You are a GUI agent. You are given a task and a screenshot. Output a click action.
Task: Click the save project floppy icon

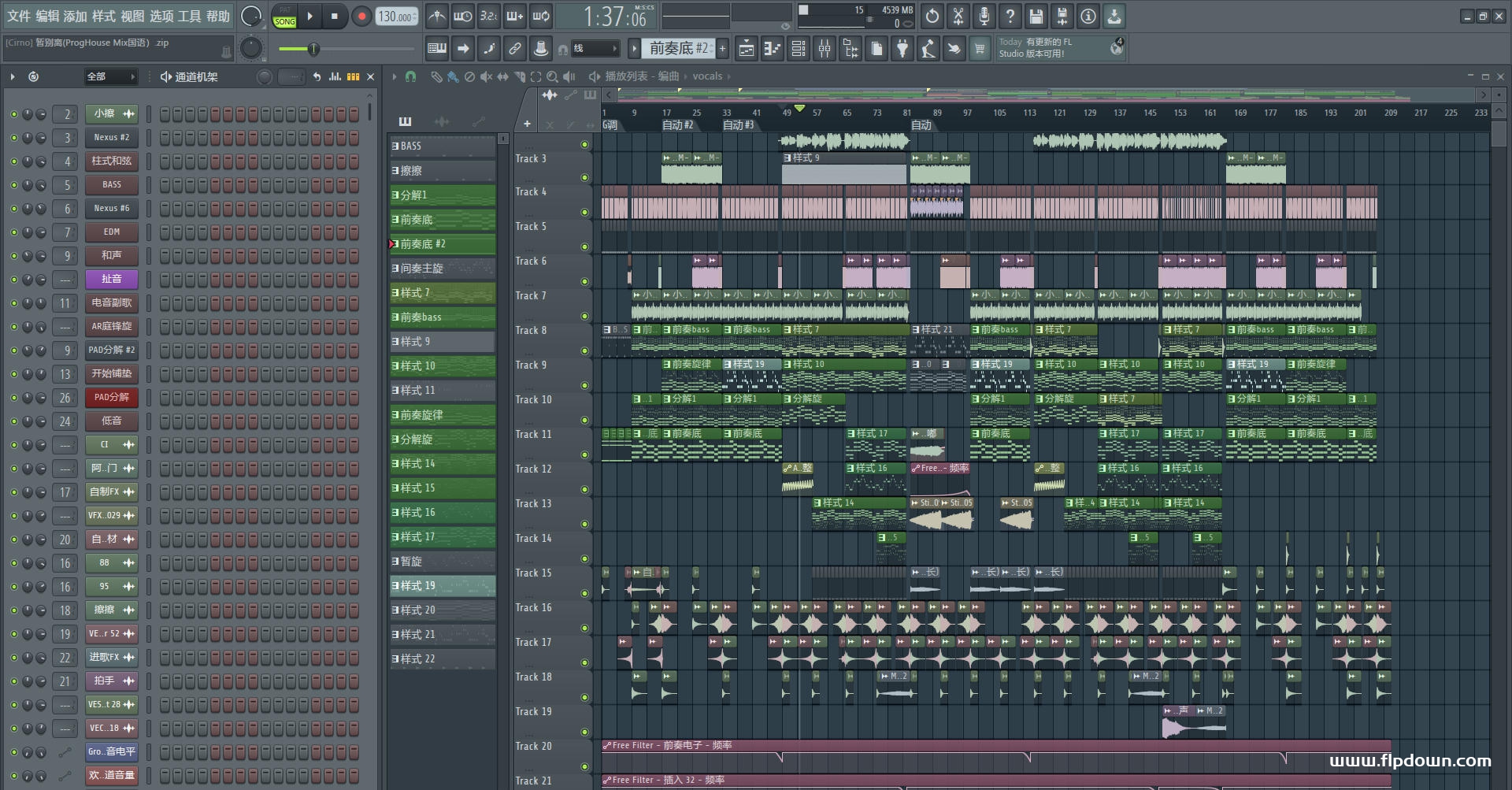[1036, 16]
